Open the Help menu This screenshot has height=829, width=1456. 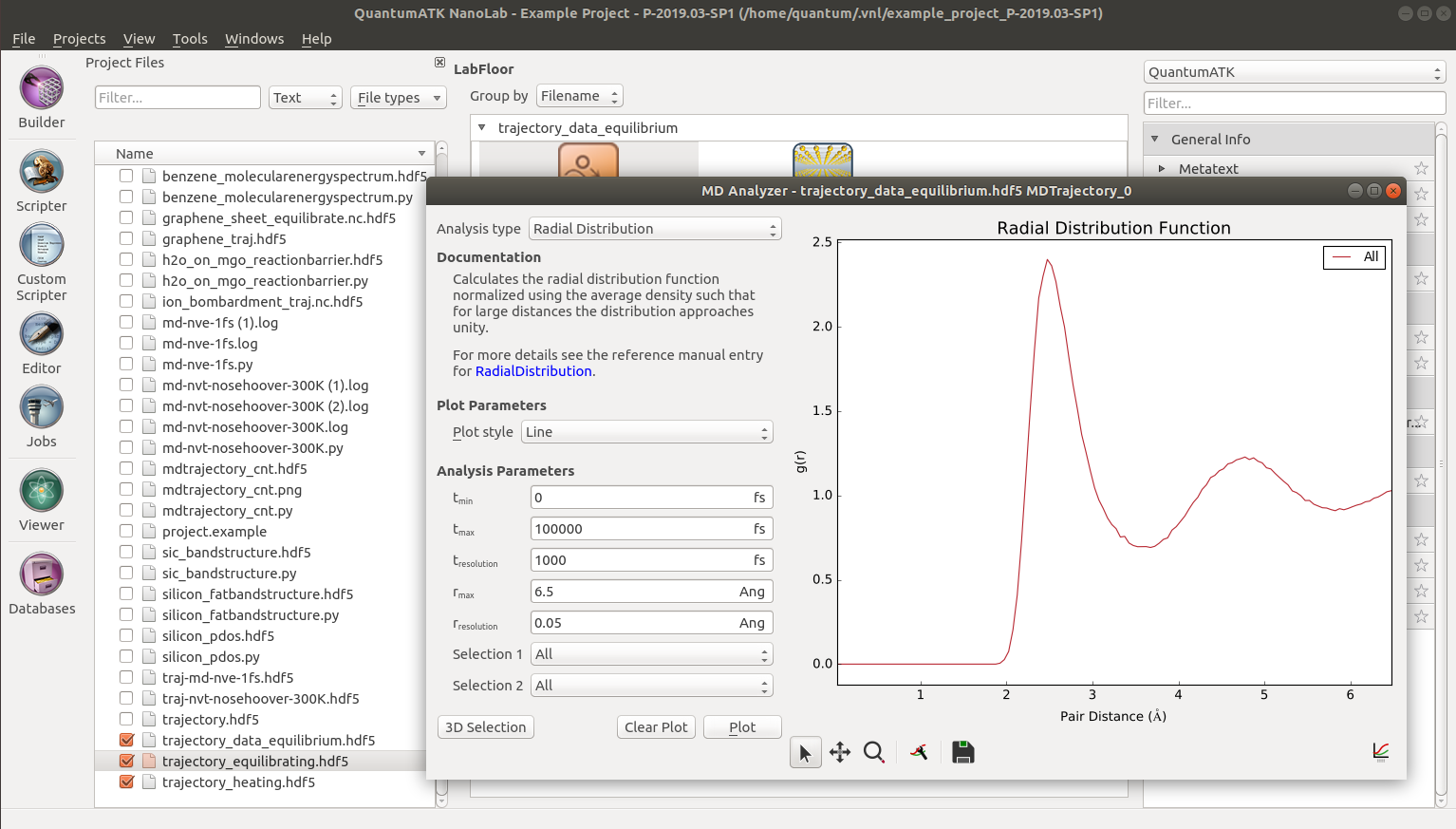coord(317,39)
